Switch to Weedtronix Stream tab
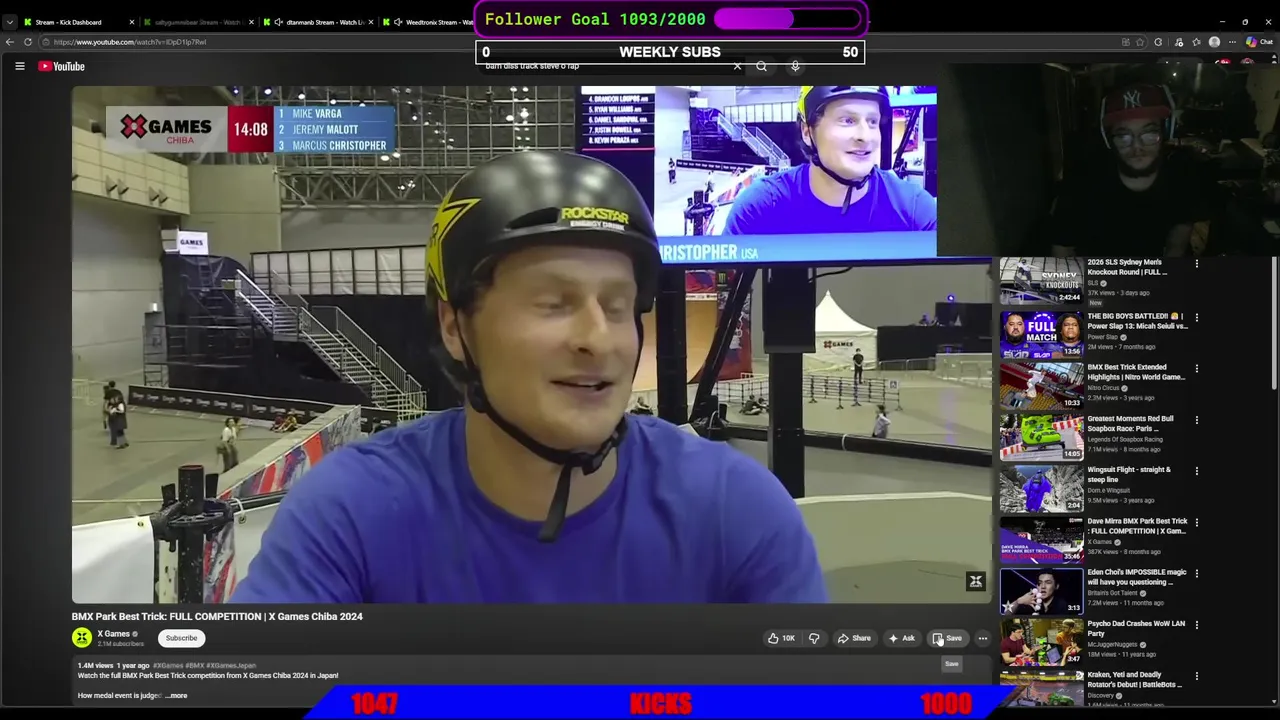Image resolution: width=1280 pixels, height=720 pixels. [432, 22]
